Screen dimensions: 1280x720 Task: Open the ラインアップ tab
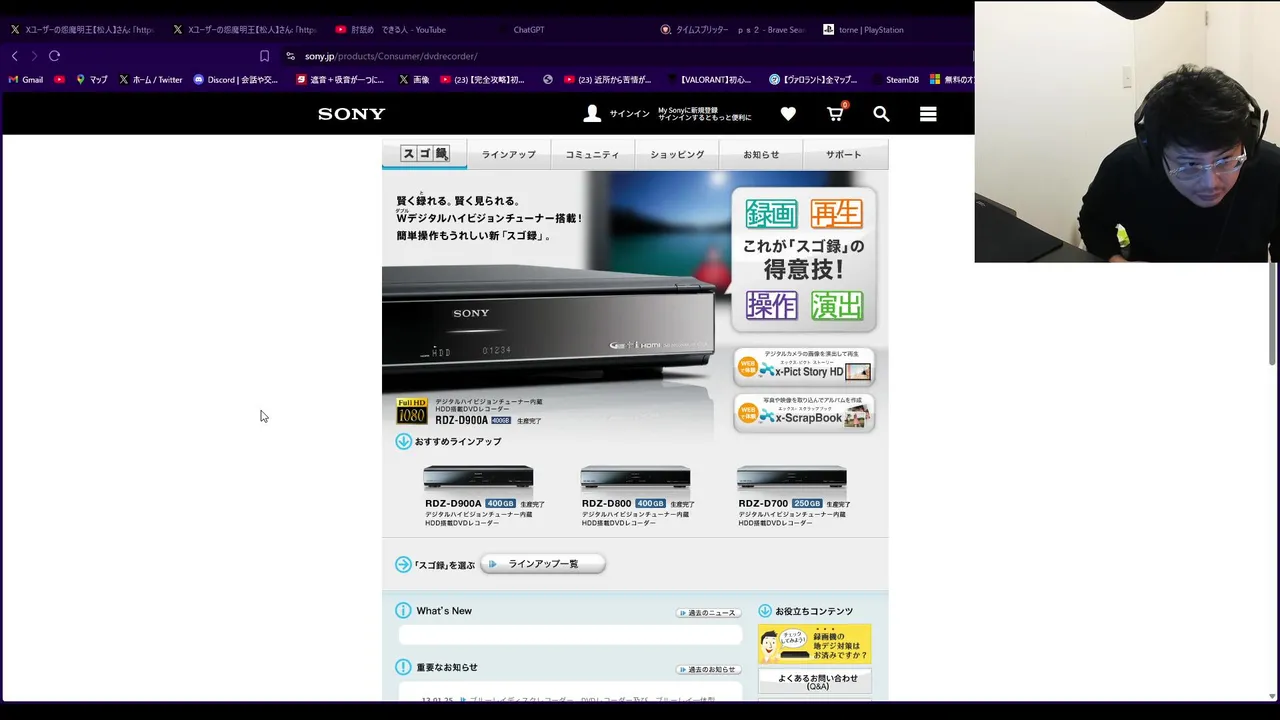(x=509, y=154)
